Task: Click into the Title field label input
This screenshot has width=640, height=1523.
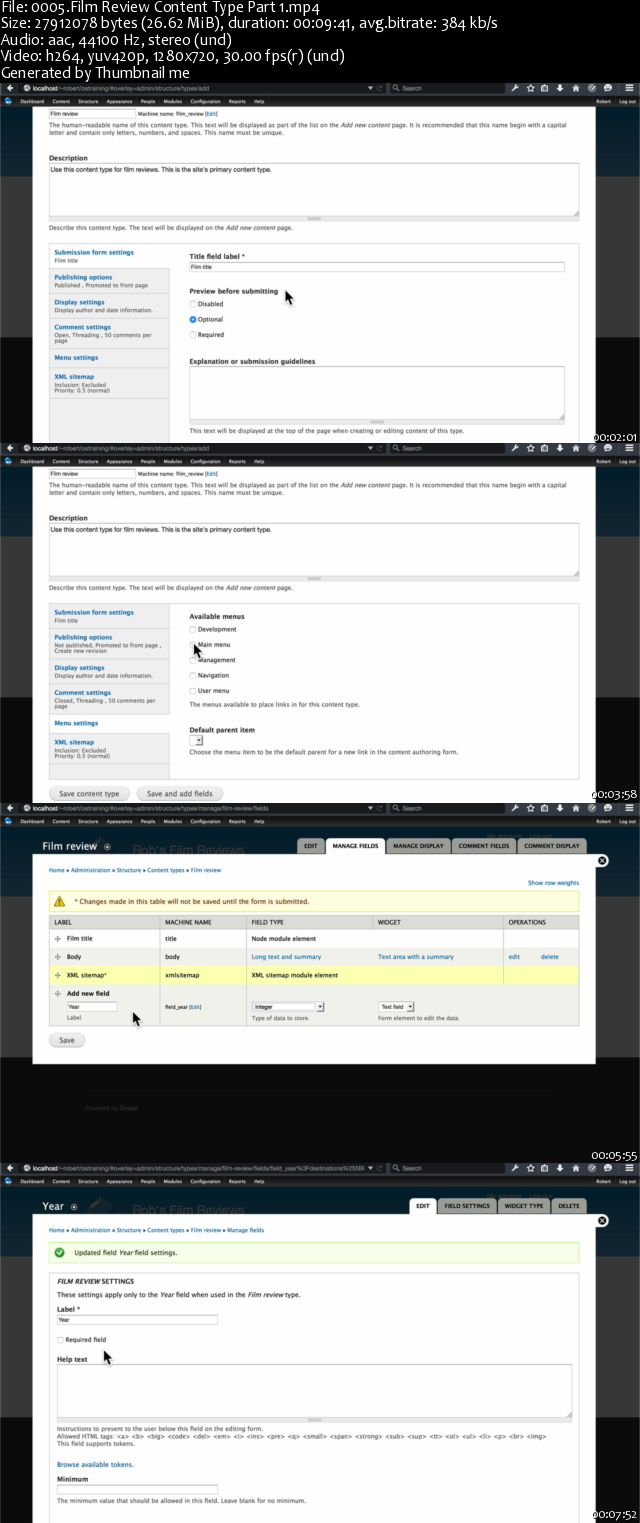Action: tap(377, 267)
